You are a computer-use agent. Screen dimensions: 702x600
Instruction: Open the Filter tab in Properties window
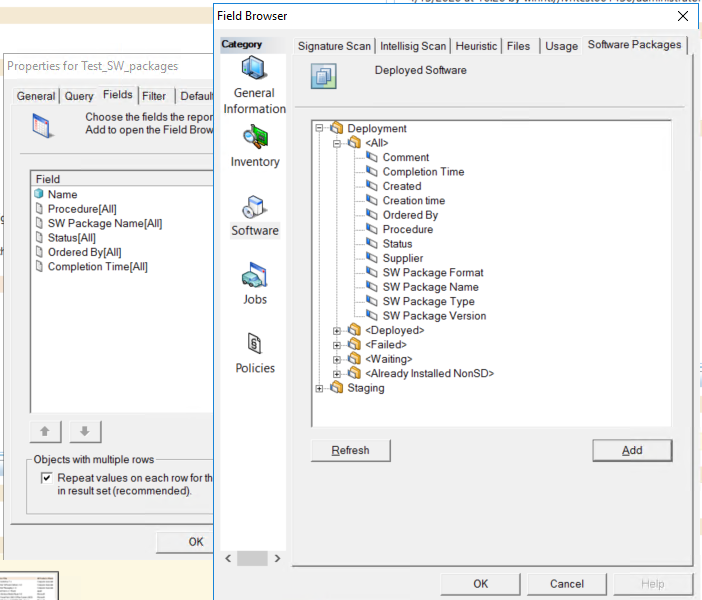[x=154, y=96]
